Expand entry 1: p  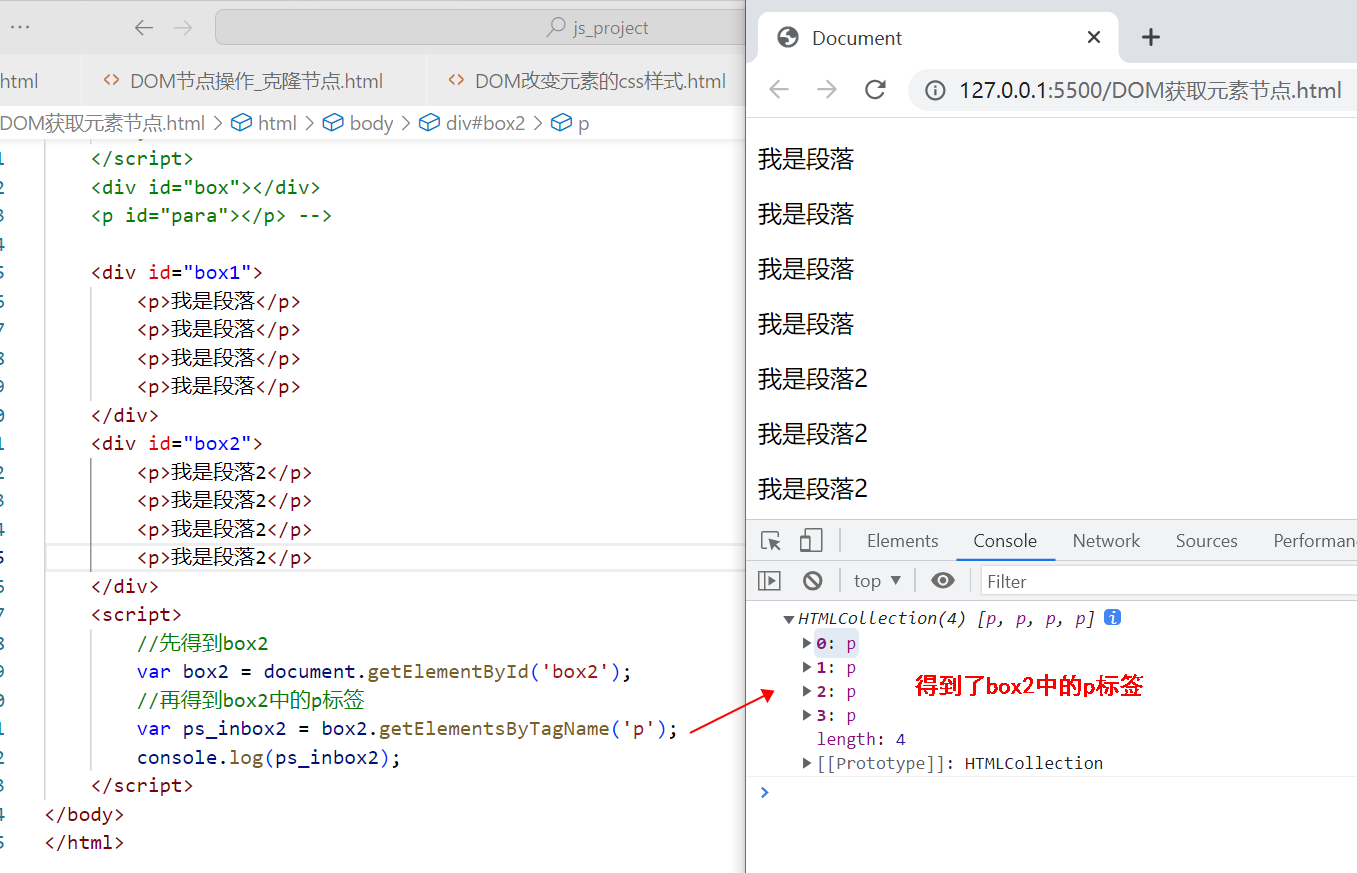coord(808,667)
